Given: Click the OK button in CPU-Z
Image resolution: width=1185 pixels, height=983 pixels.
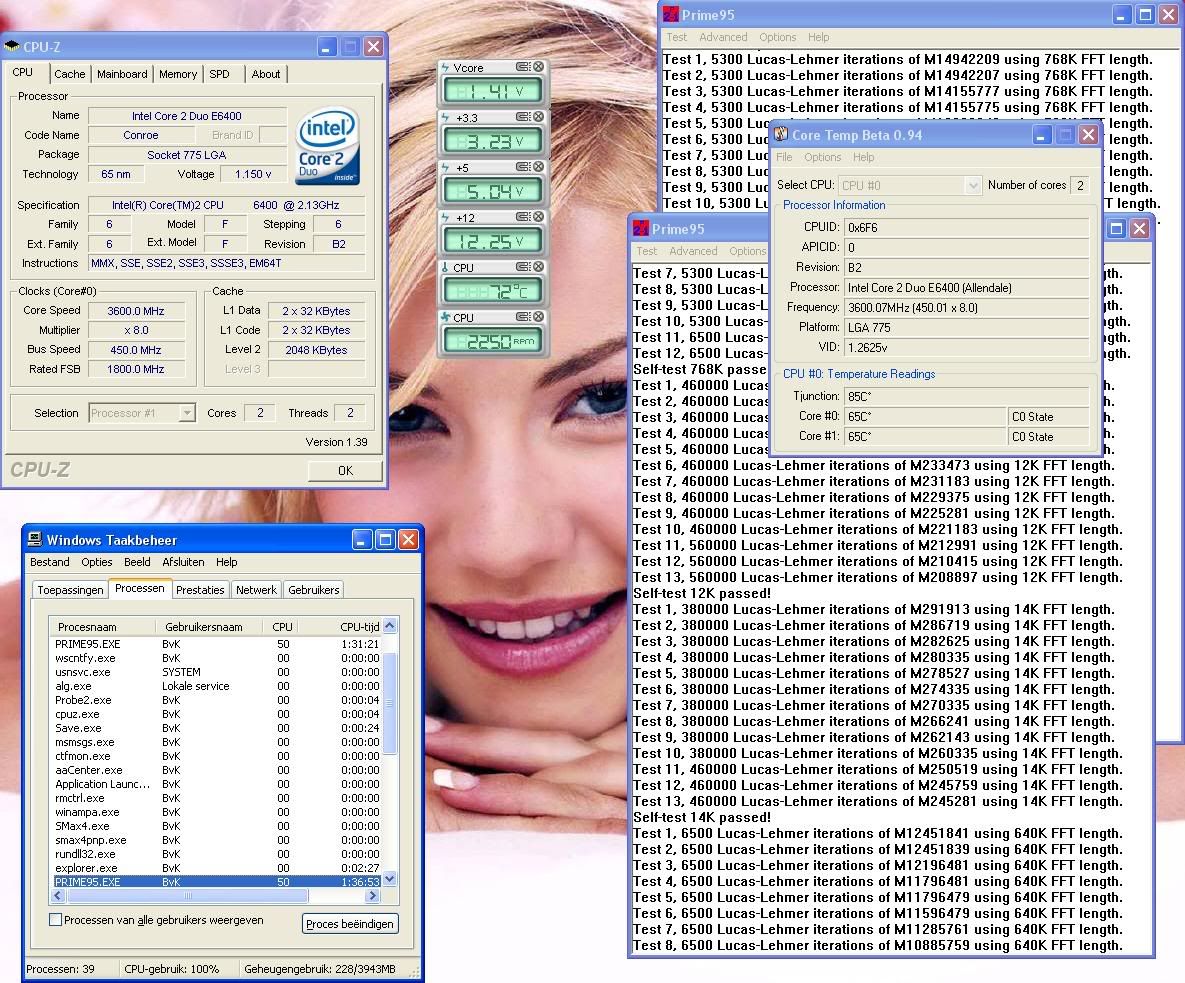Looking at the screenshot, I should tap(345, 471).
